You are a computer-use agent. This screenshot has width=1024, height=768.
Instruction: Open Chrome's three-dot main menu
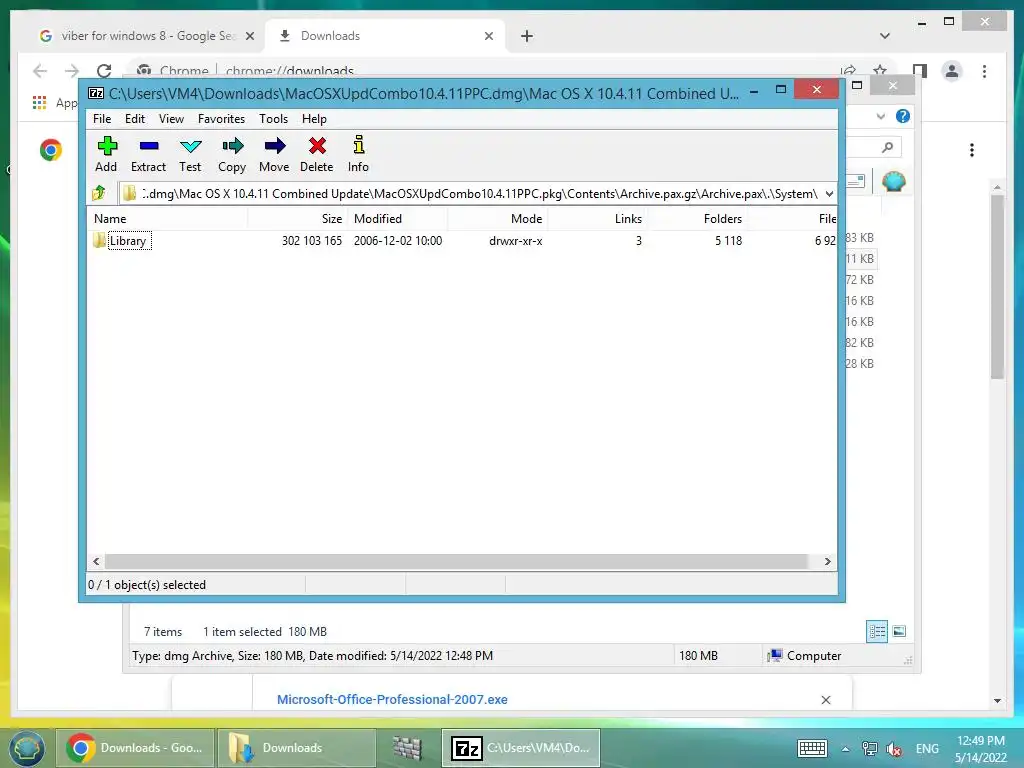[x=984, y=71]
